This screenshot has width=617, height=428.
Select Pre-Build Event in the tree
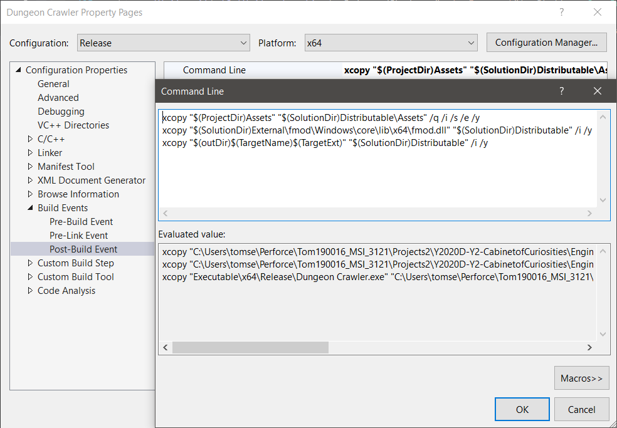pyautogui.click(x=81, y=221)
